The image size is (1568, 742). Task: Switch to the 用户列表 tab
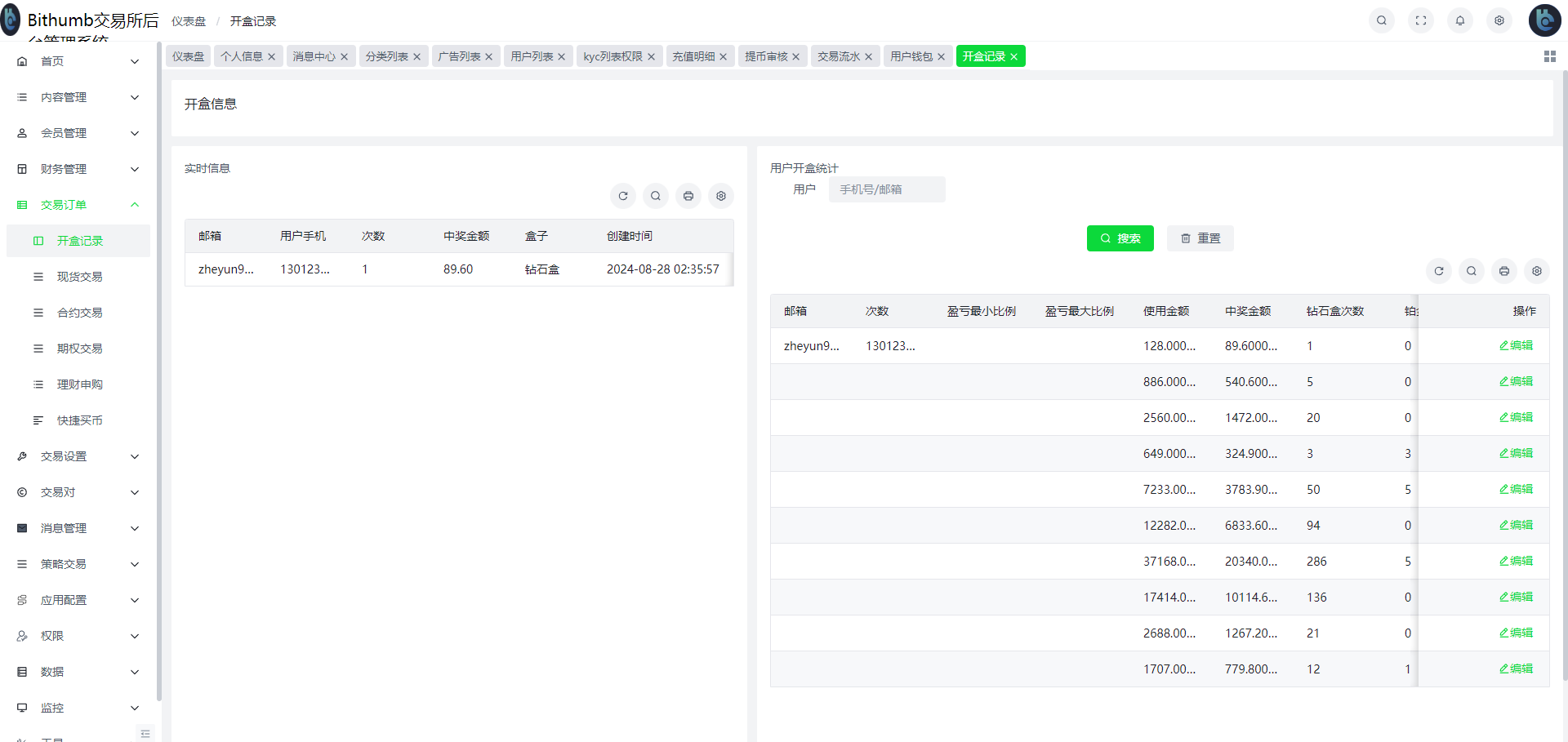click(x=532, y=56)
